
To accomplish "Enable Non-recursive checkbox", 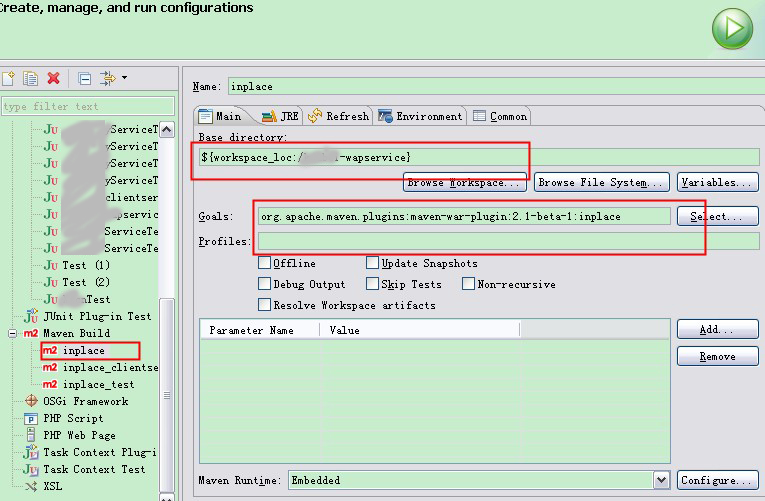I will coord(468,284).
